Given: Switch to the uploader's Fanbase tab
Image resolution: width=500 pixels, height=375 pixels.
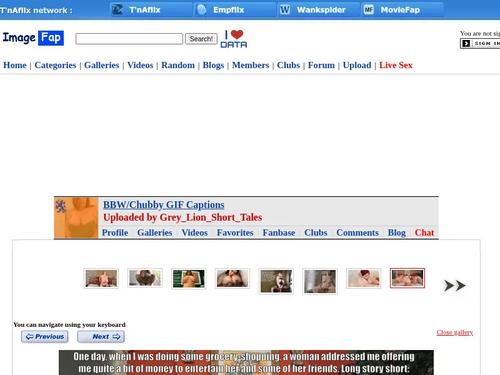Looking at the screenshot, I should click(x=279, y=233).
